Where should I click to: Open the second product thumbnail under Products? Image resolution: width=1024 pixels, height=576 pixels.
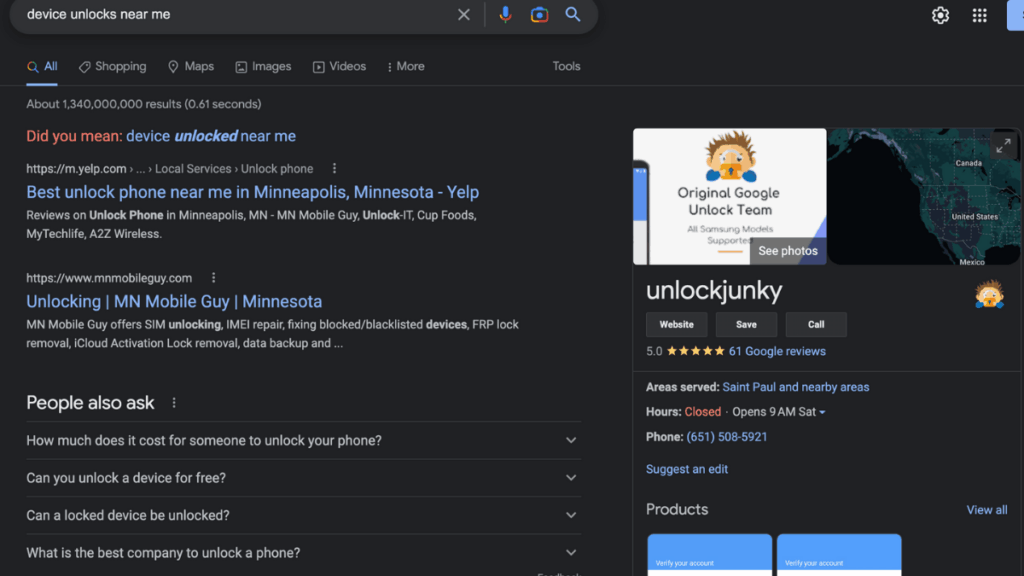click(839, 555)
